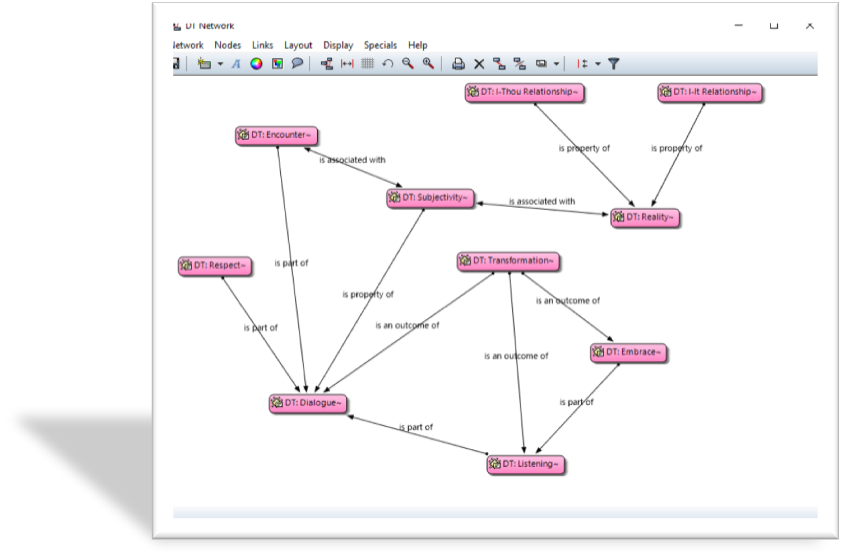
Task: Select the DT: Dialogue node
Action: coord(308,403)
